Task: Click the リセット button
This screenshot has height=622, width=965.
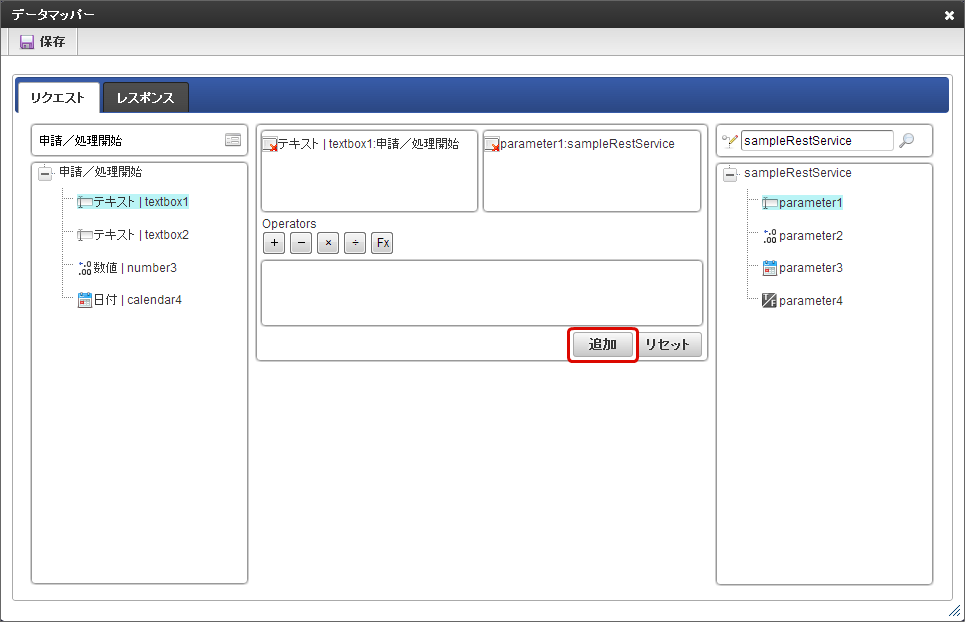Action: click(668, 345)
